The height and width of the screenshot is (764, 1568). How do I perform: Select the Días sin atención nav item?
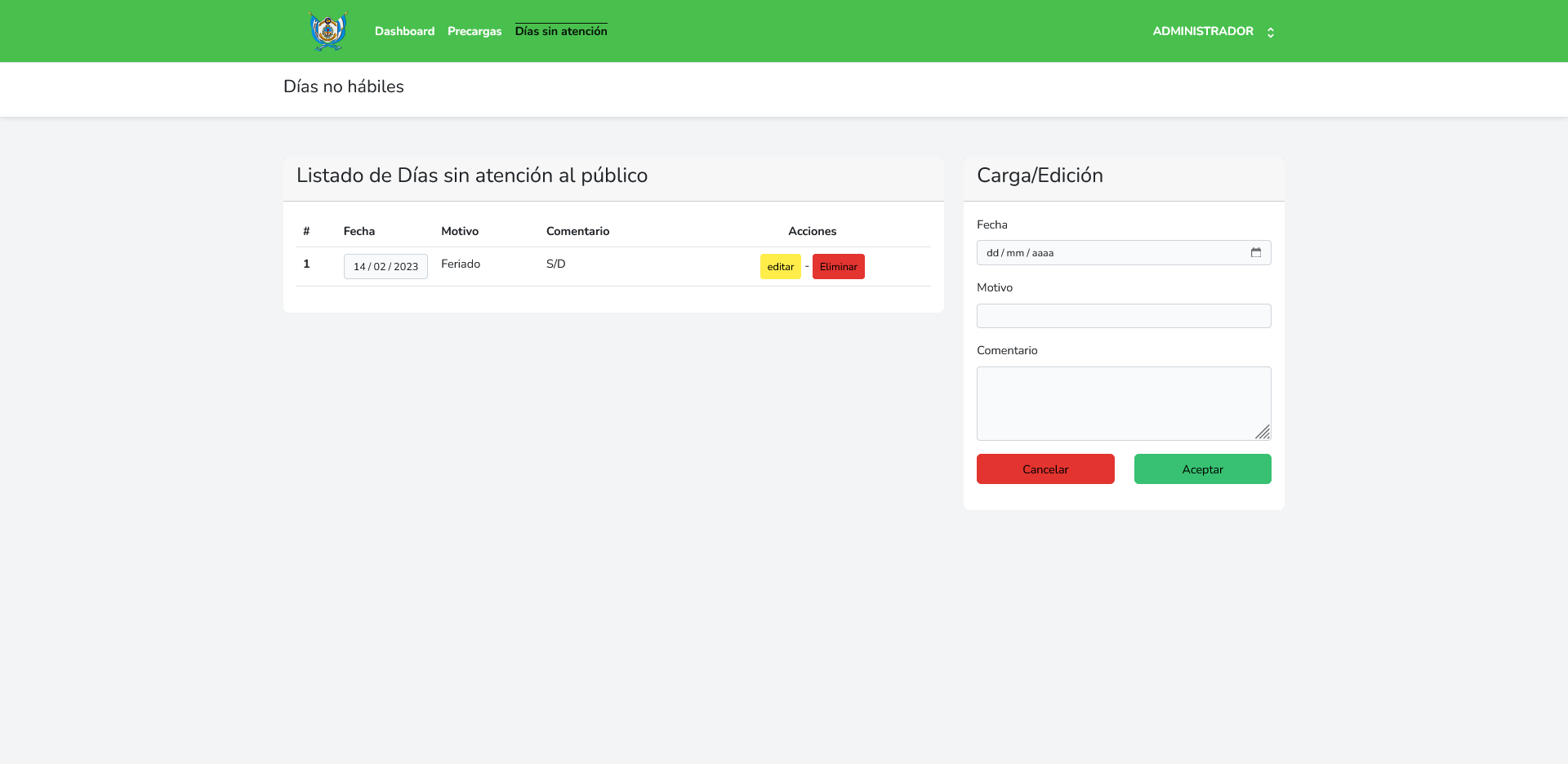point(561,31)
